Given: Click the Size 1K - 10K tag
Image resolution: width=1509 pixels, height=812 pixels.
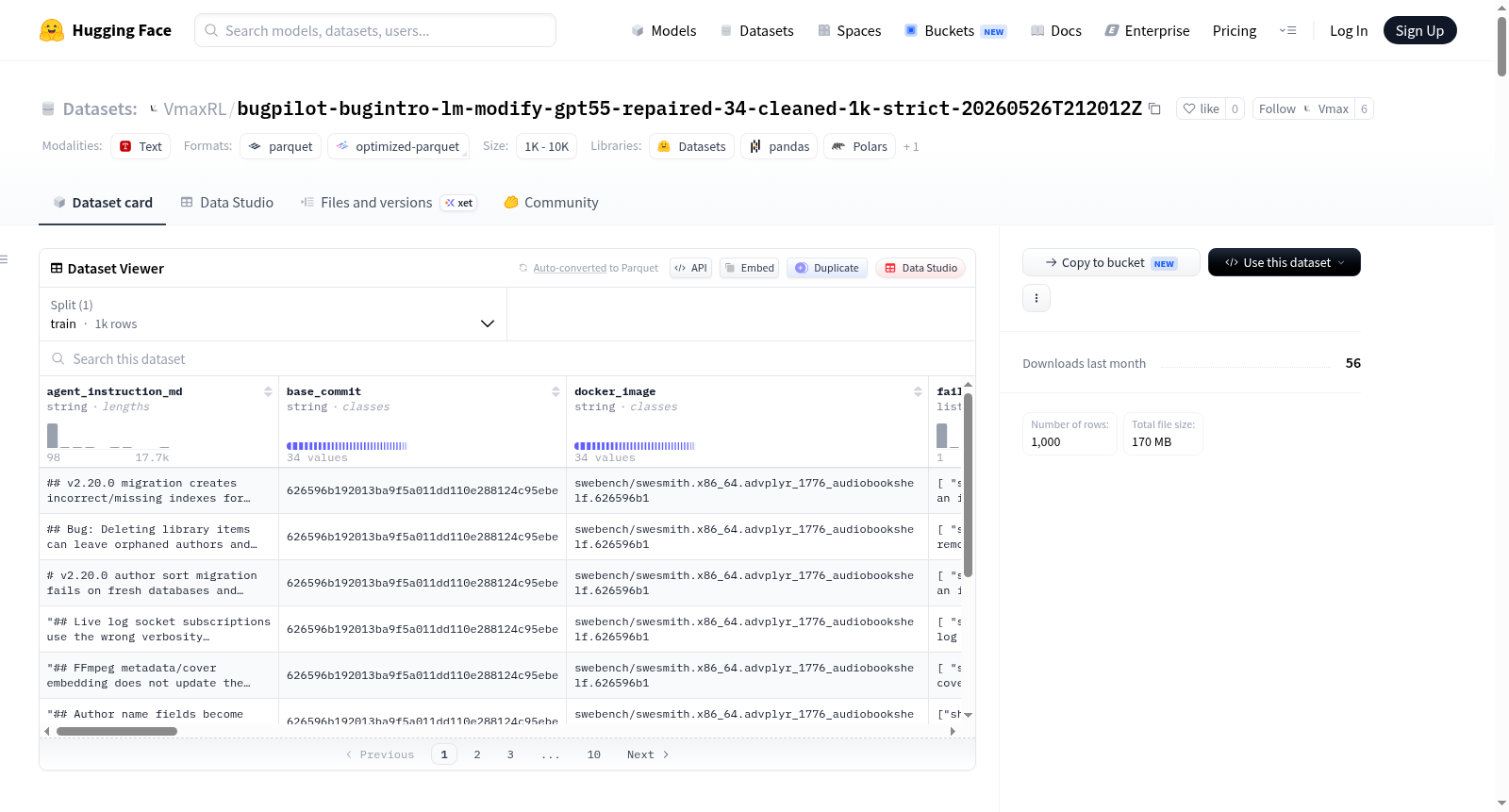Looking at the screenshot, I should tap(547, 146).
